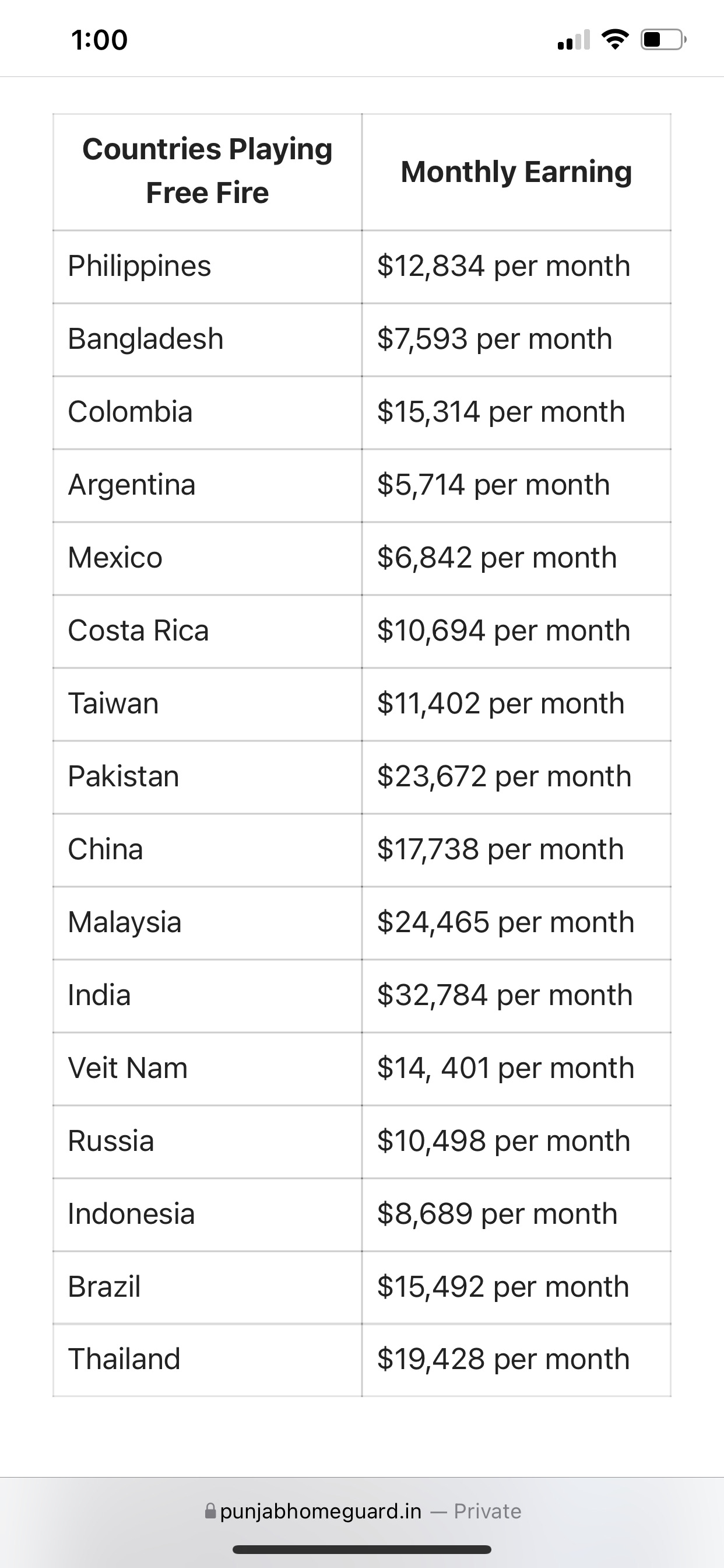Screen dimensions: 724x1568
Task: Tap Colombia's $15,314 per month cell
Action: 501,412
